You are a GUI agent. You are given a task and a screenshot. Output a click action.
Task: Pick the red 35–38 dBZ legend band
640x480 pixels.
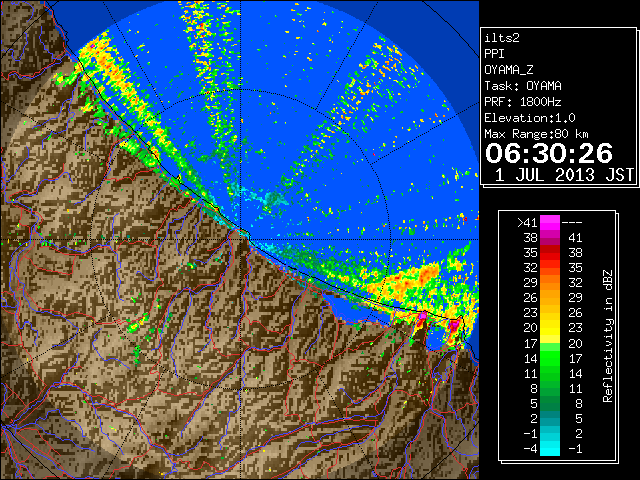pyautogui.click(x=550, y=253)
